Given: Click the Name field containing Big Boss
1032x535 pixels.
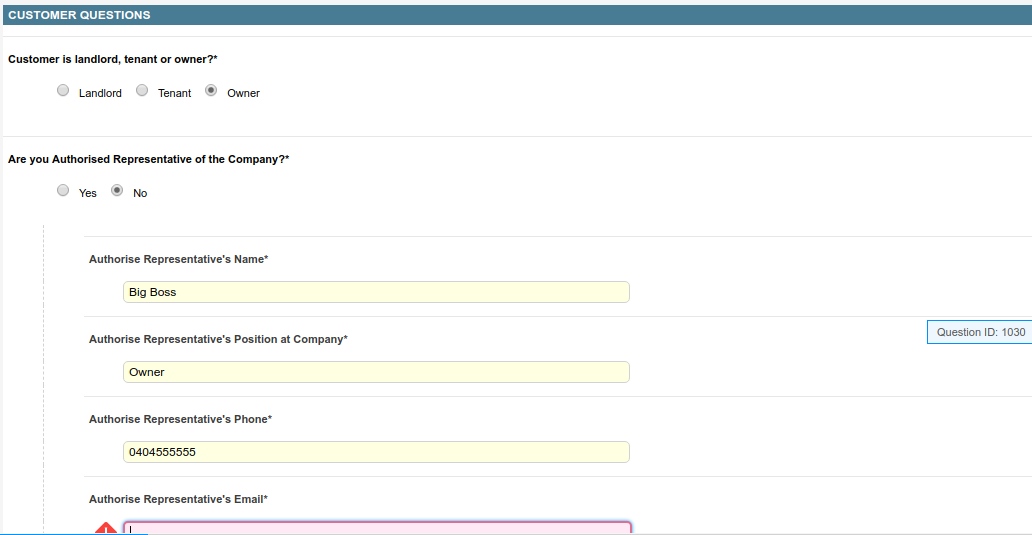Looking at the screenshot, I should point(376,292).
